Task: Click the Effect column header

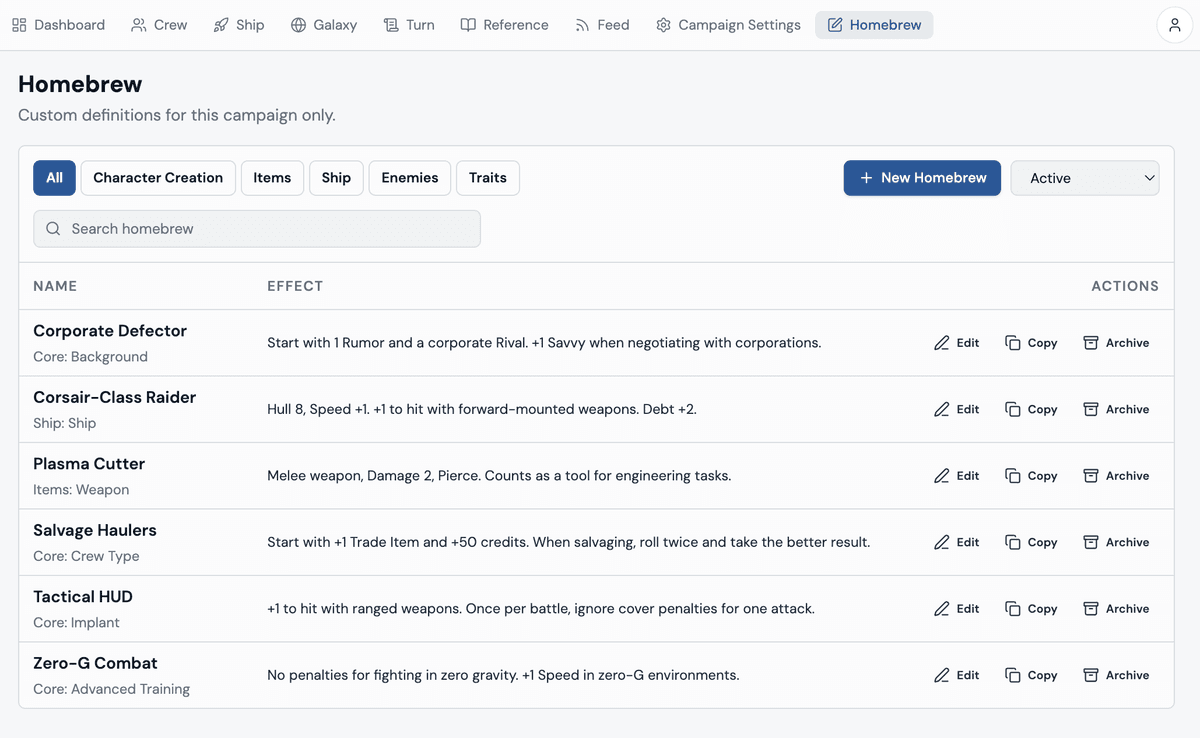Action: [x=295, y=286]
